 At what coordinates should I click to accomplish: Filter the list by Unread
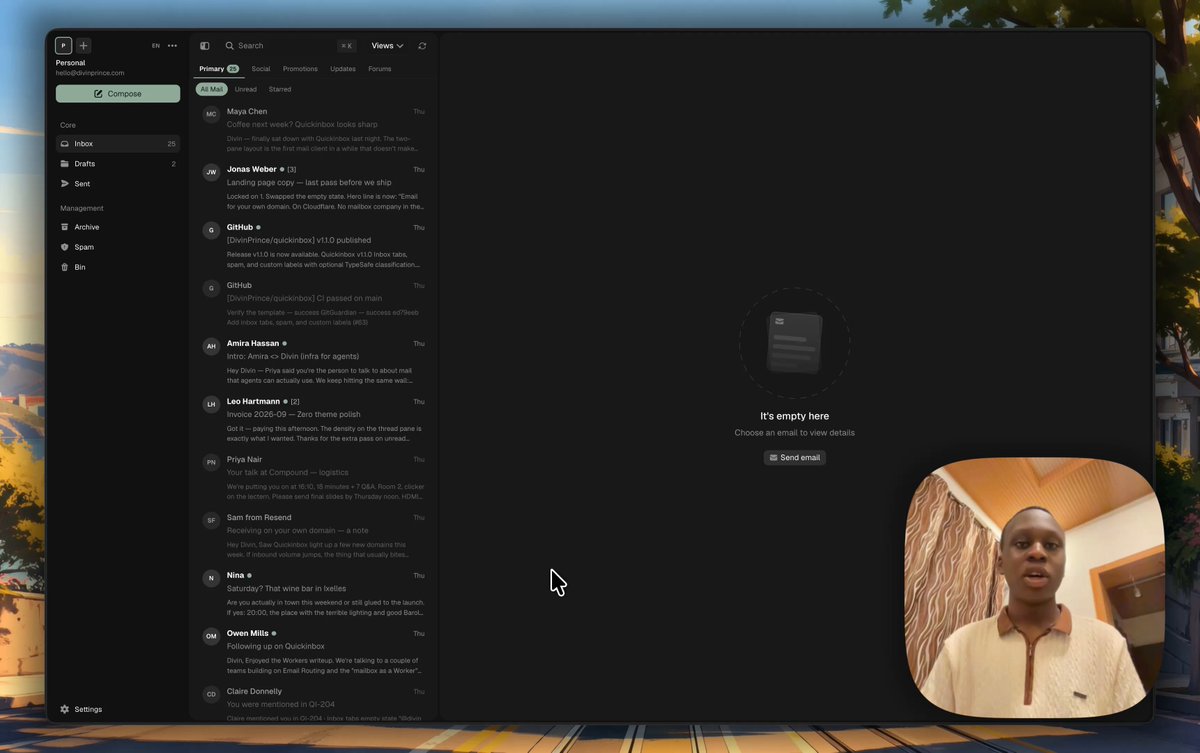pos(246,89)
